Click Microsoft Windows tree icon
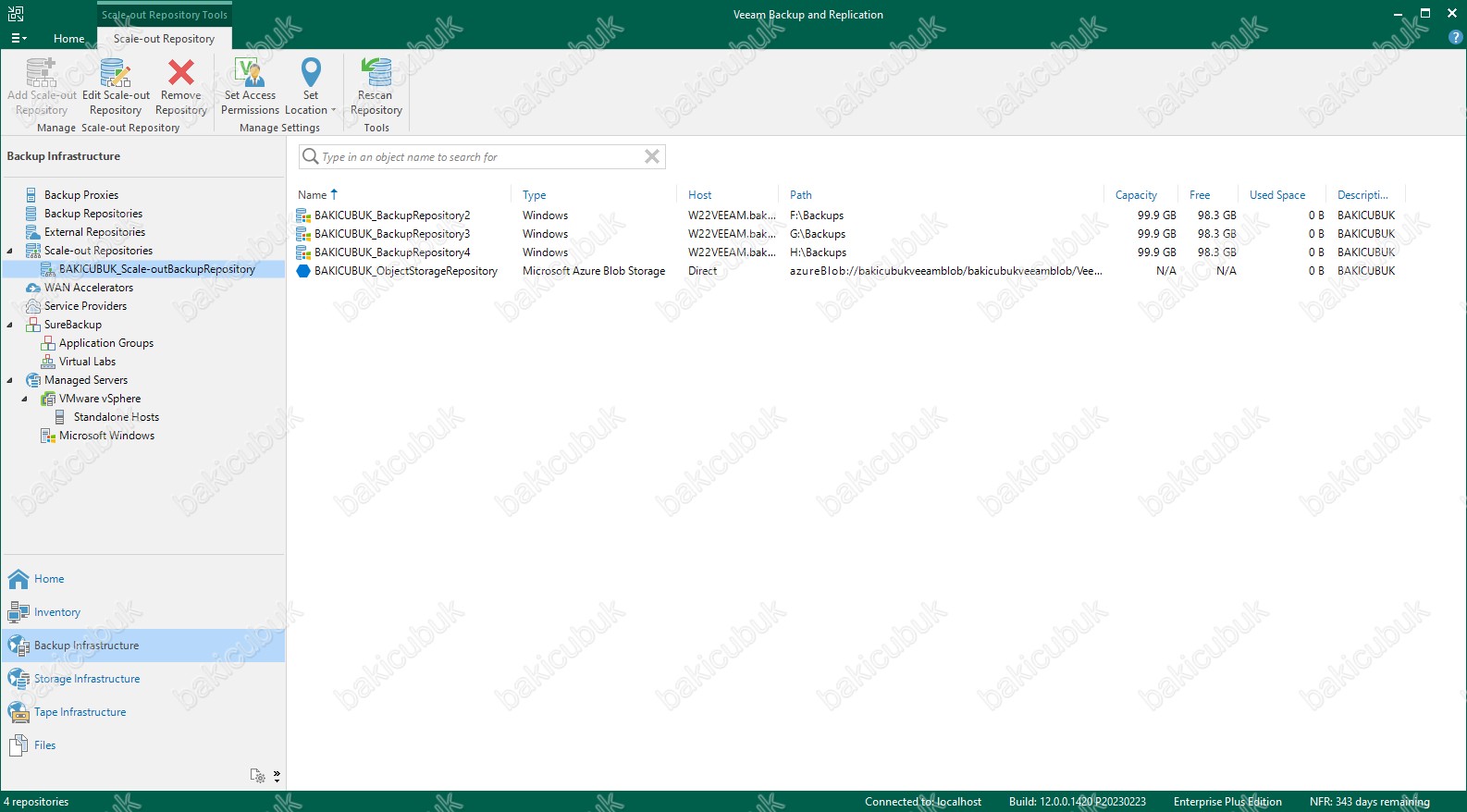The image size is (1467, 812). coord(48,436)
